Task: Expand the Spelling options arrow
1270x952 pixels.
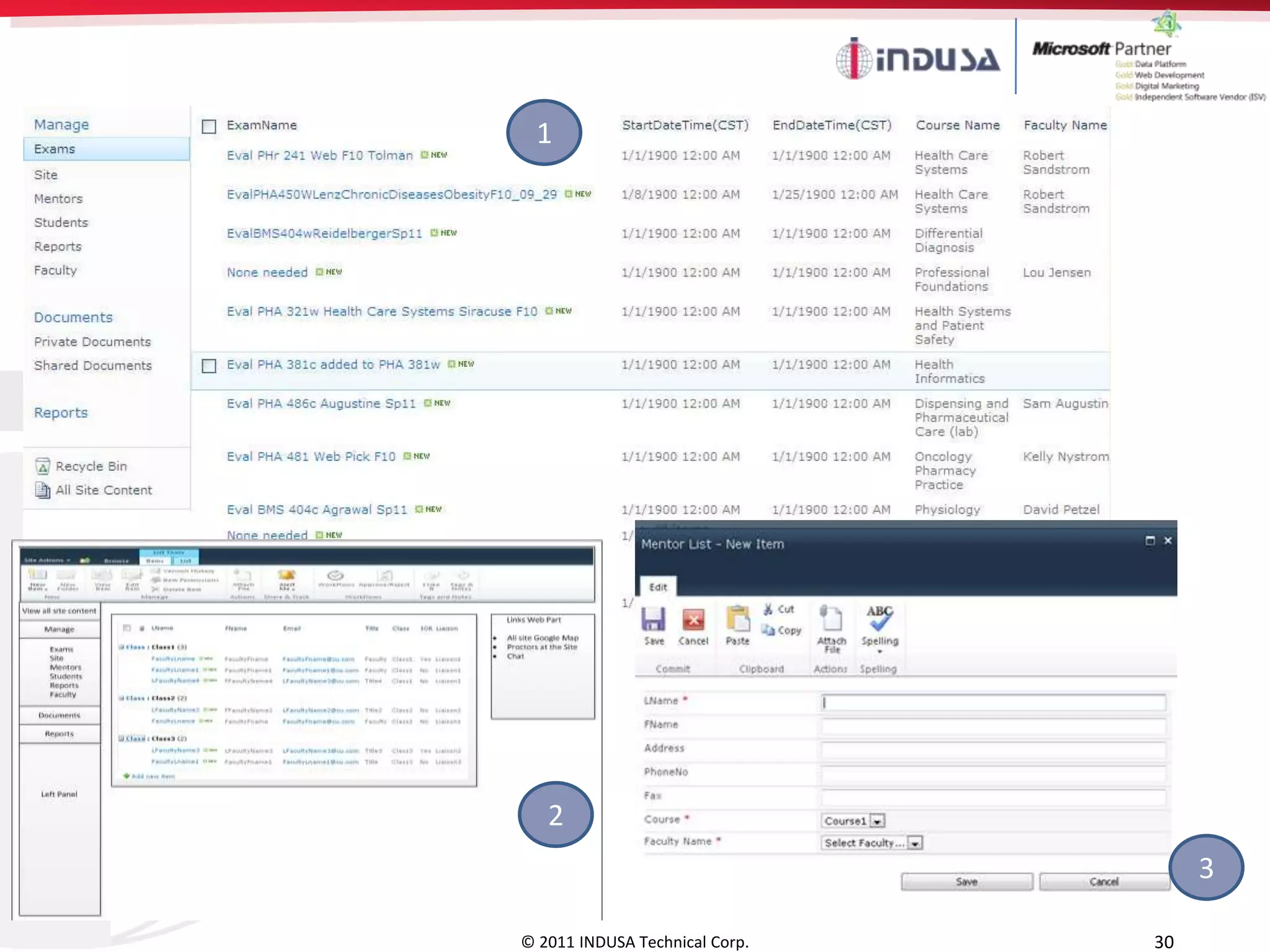Action: click(x=879, y=652)
